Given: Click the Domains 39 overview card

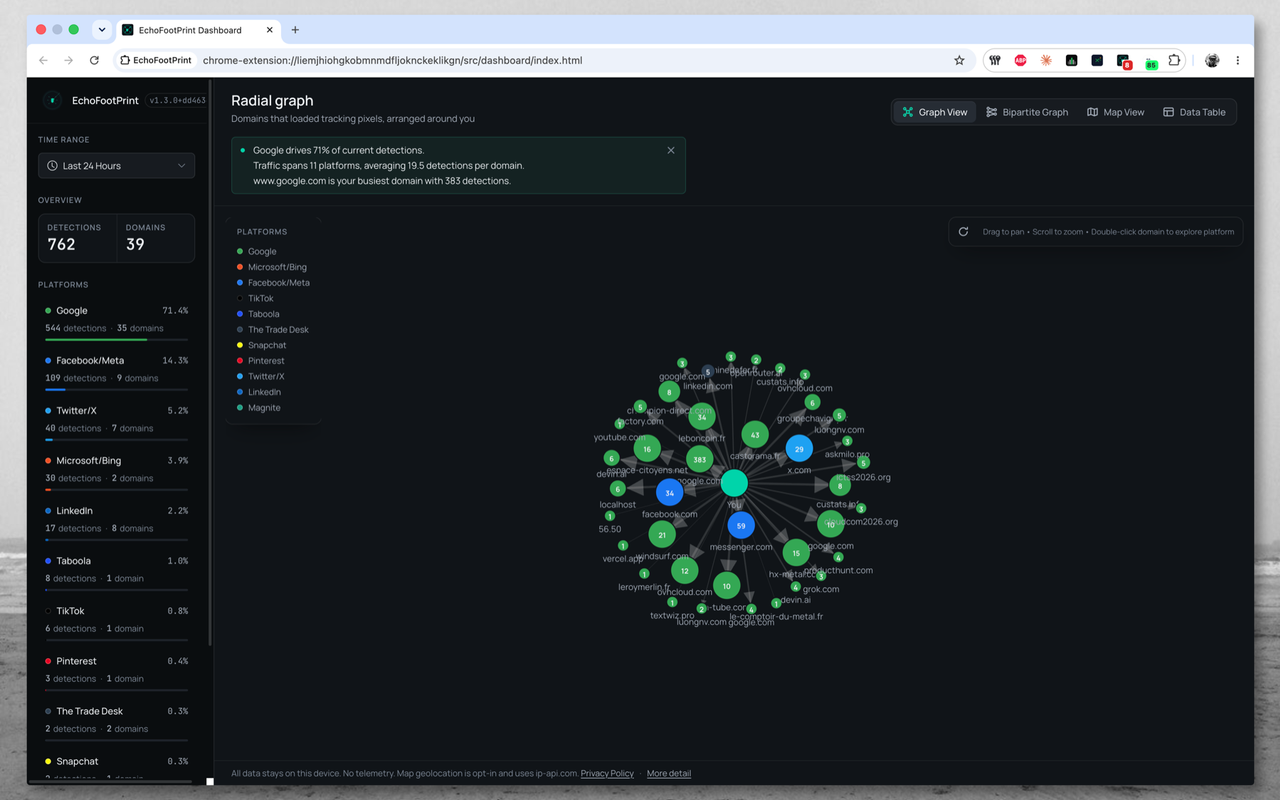Looking at the screenshot, I should coord(156,238).
